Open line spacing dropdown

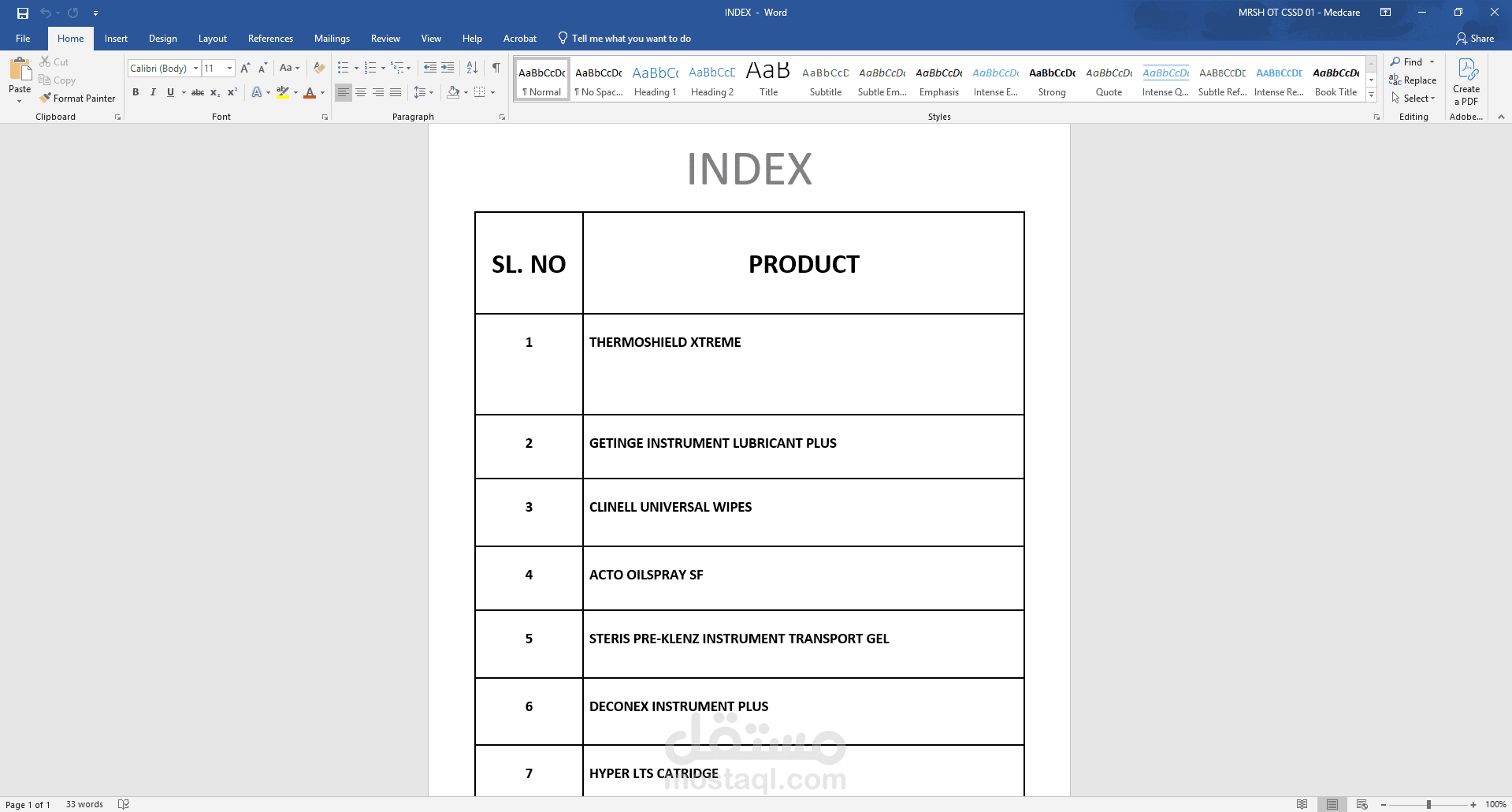(x=423, y=92)
